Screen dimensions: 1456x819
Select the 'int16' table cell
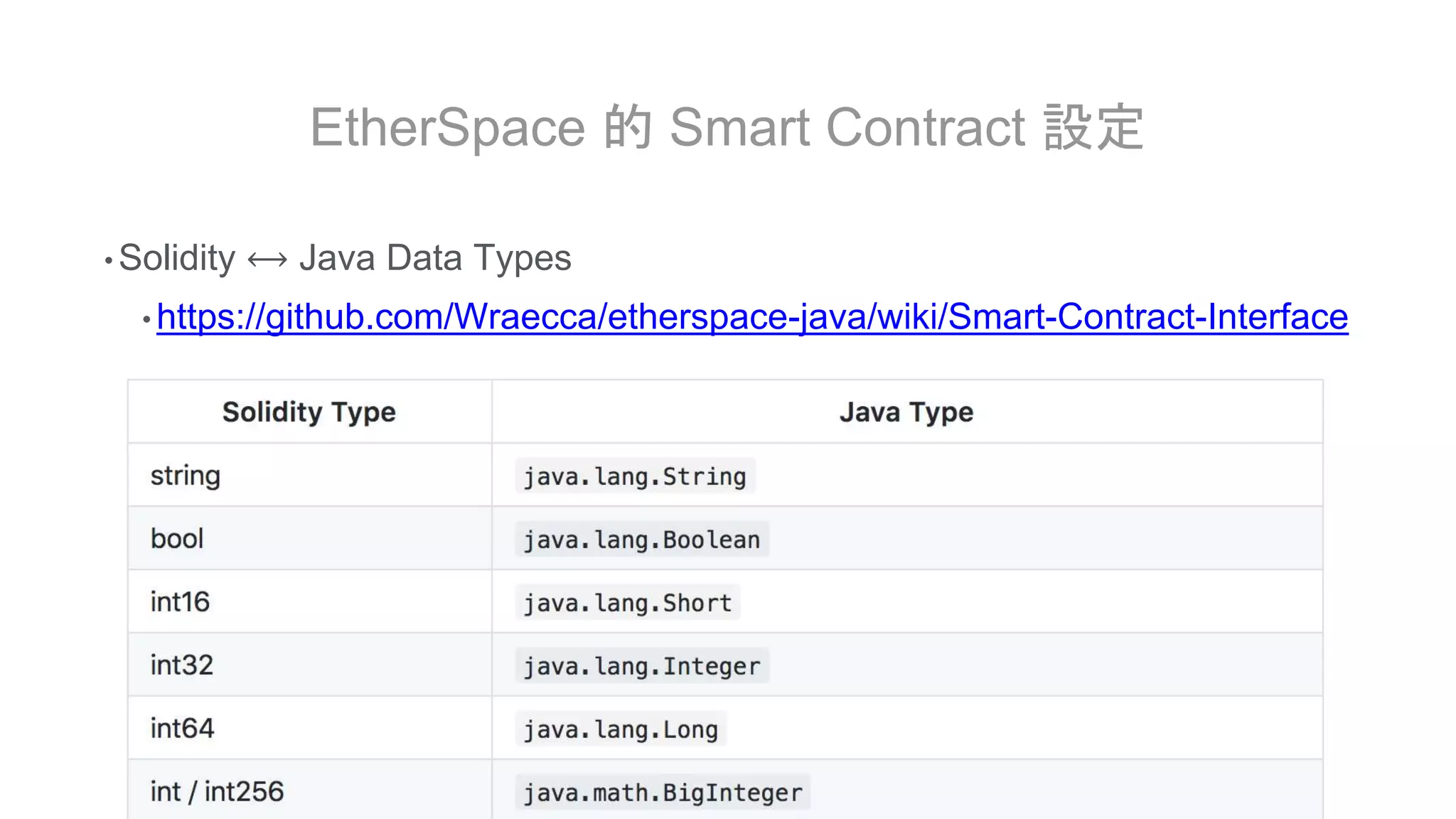309,601
